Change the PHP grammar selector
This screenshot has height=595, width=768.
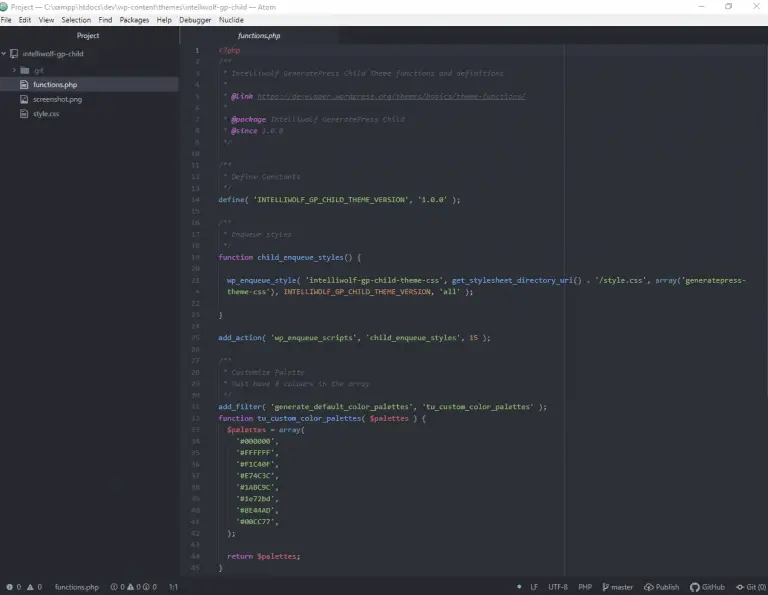point(585,587)
